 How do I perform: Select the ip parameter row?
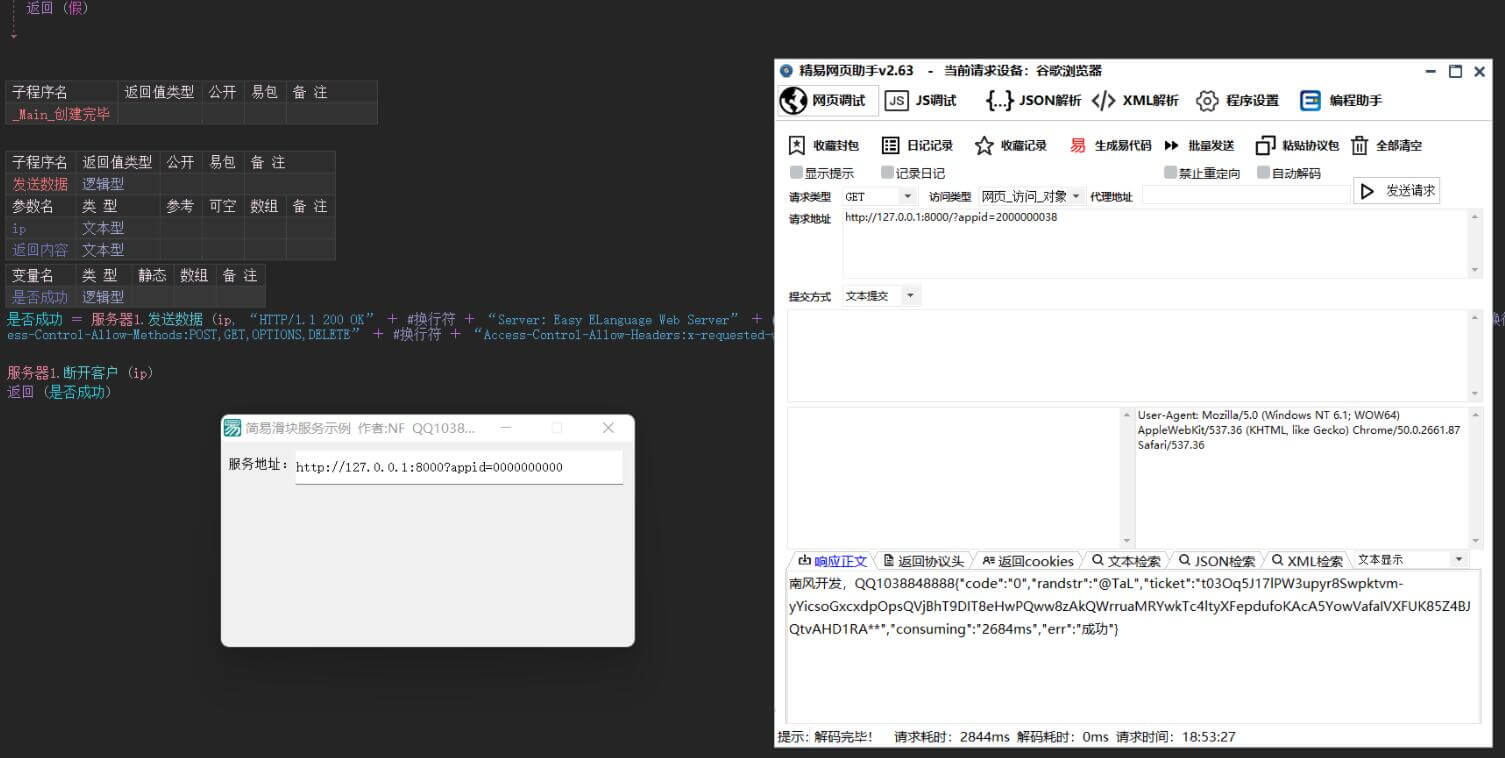[x=168, y=228]
